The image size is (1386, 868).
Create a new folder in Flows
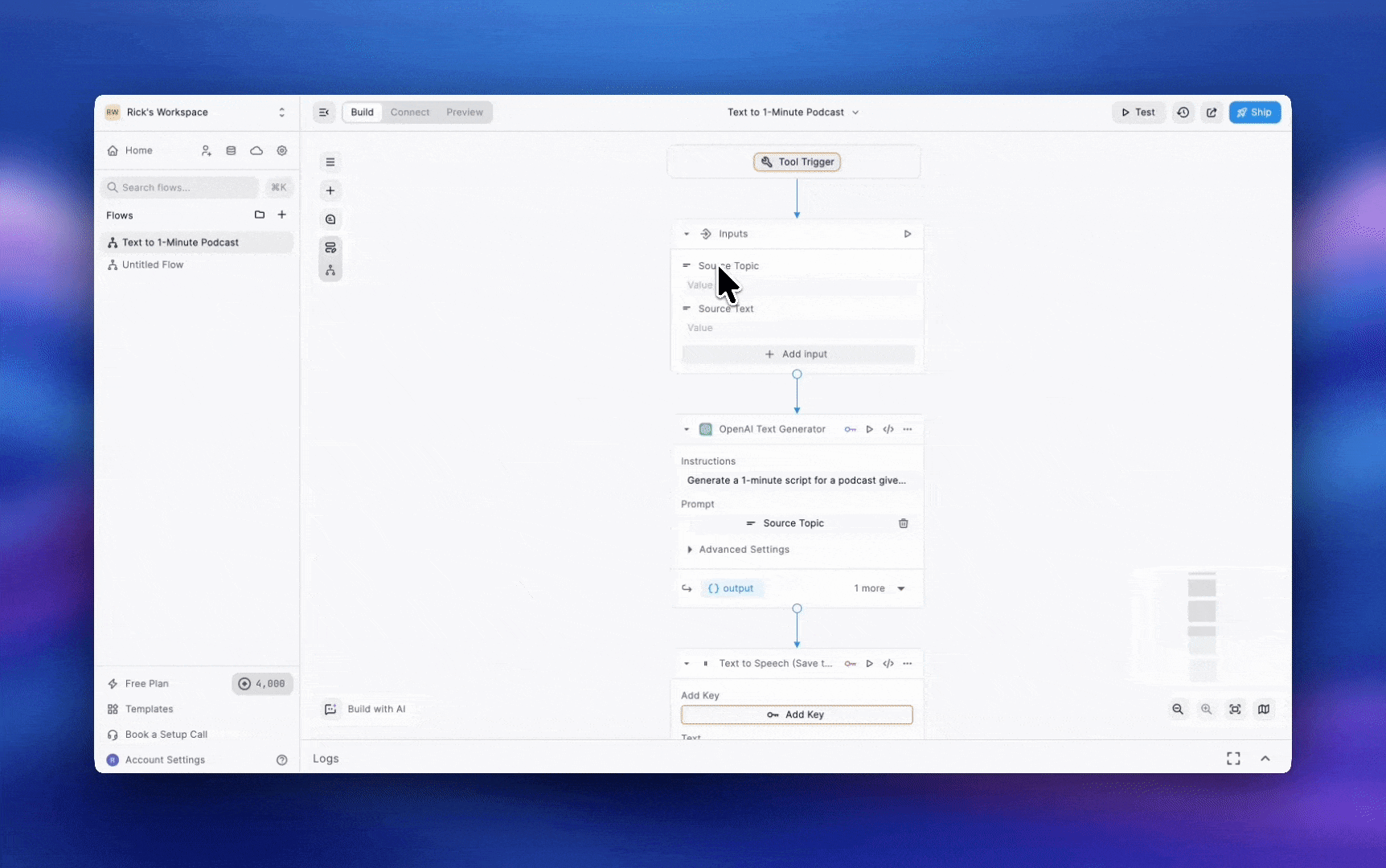point(260,215)
